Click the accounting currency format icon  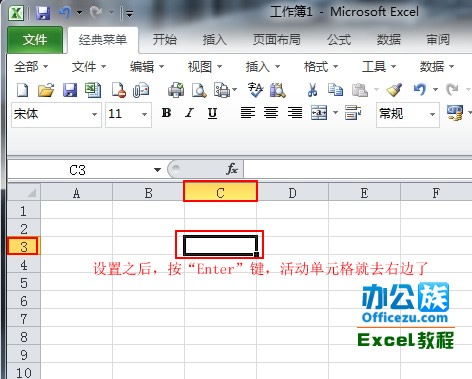tap(455, 113)
